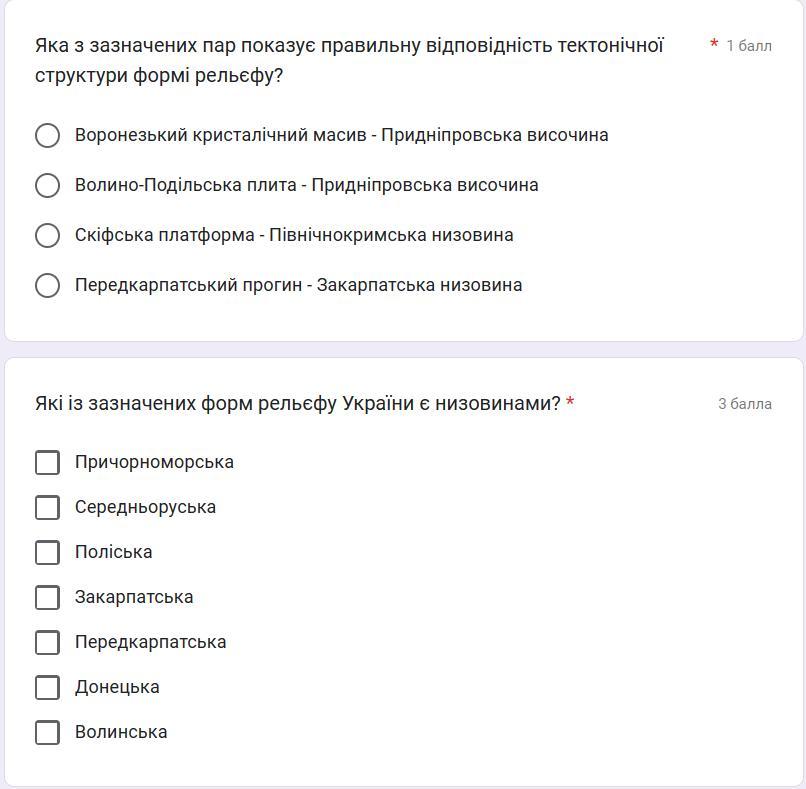Click the '3 балла' points label
The height and width of the screenshot is (789, 806).
[x=744, y=404]
